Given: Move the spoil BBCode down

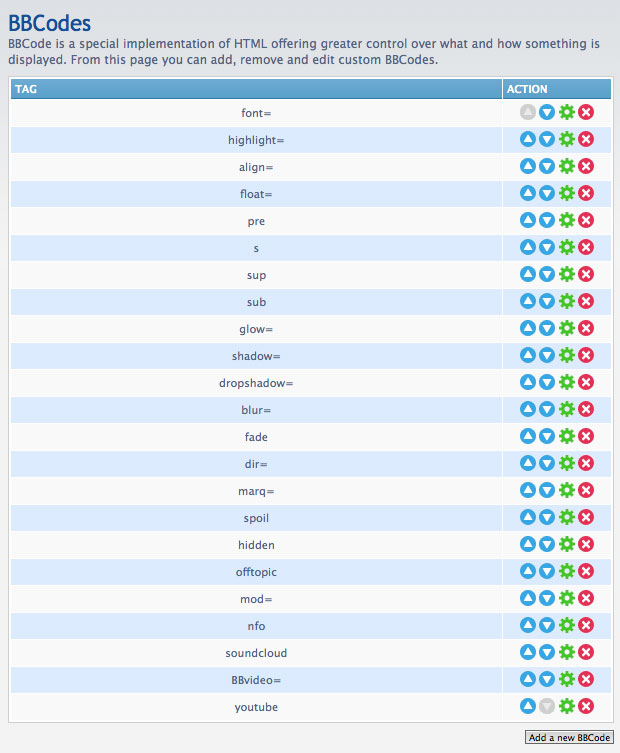Looking at the screenshot, I should click(x=547, y=517).
